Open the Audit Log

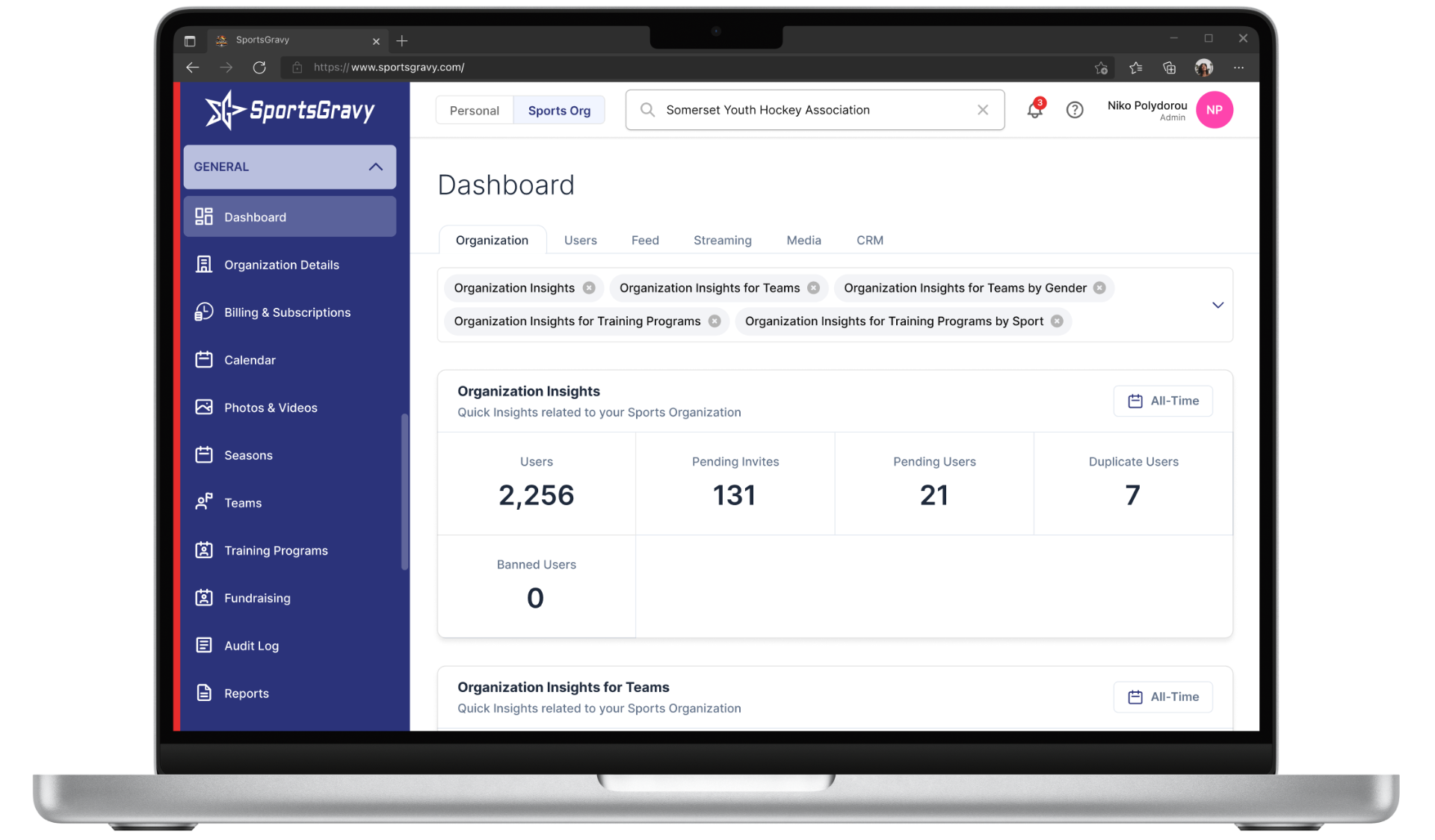tap(289, 646)
